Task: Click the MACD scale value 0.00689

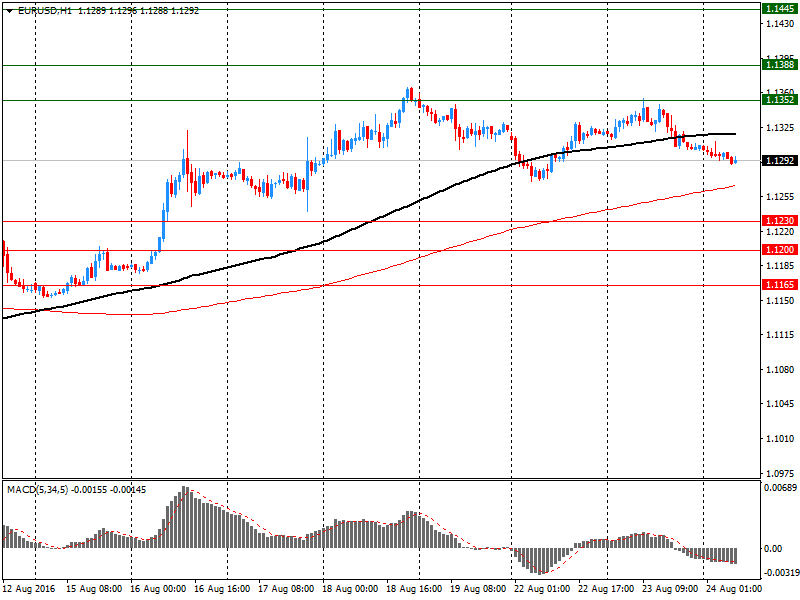Action: (x=781, y=488)
